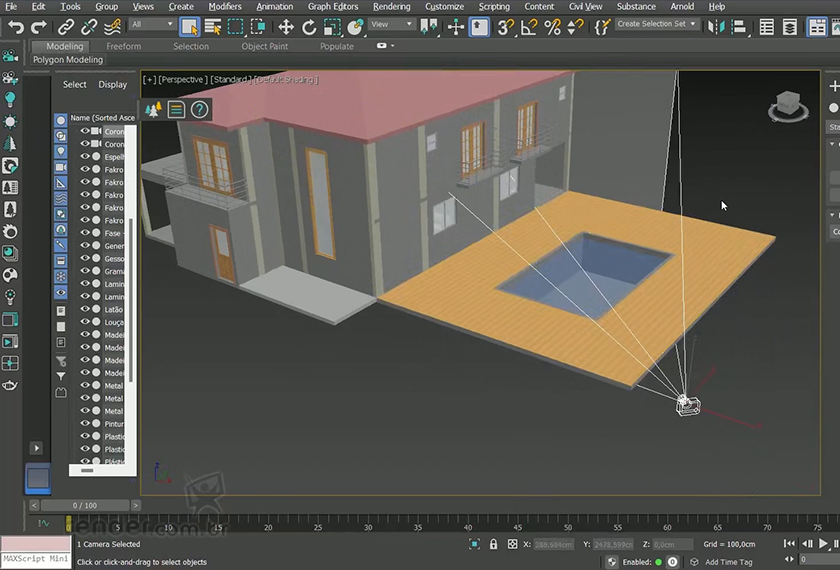Open viewport help question-mark icon
Image resolution: width=840 pixels, height=570 pixels.
point(199,109)
